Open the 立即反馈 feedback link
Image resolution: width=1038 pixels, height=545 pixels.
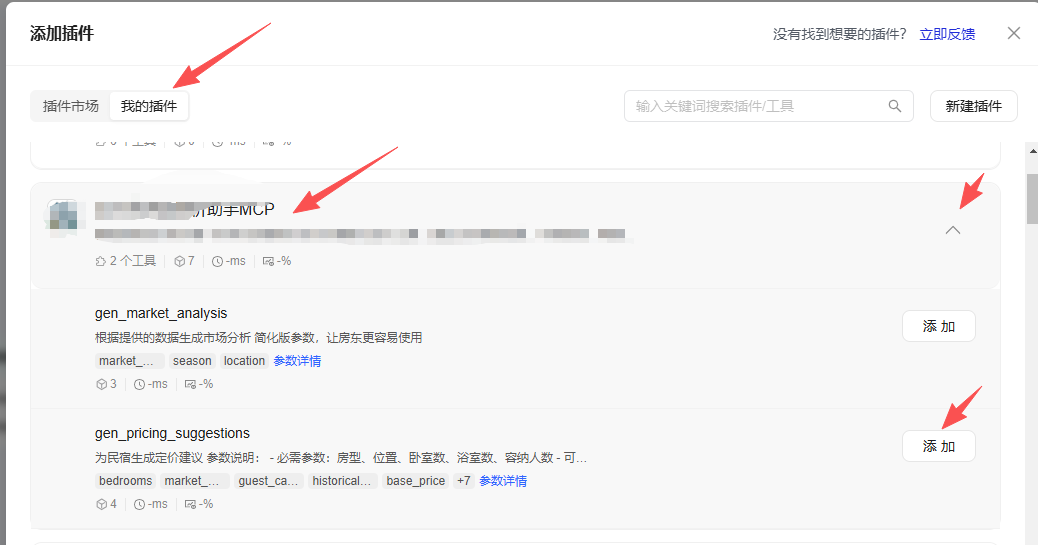click(947, 34)
